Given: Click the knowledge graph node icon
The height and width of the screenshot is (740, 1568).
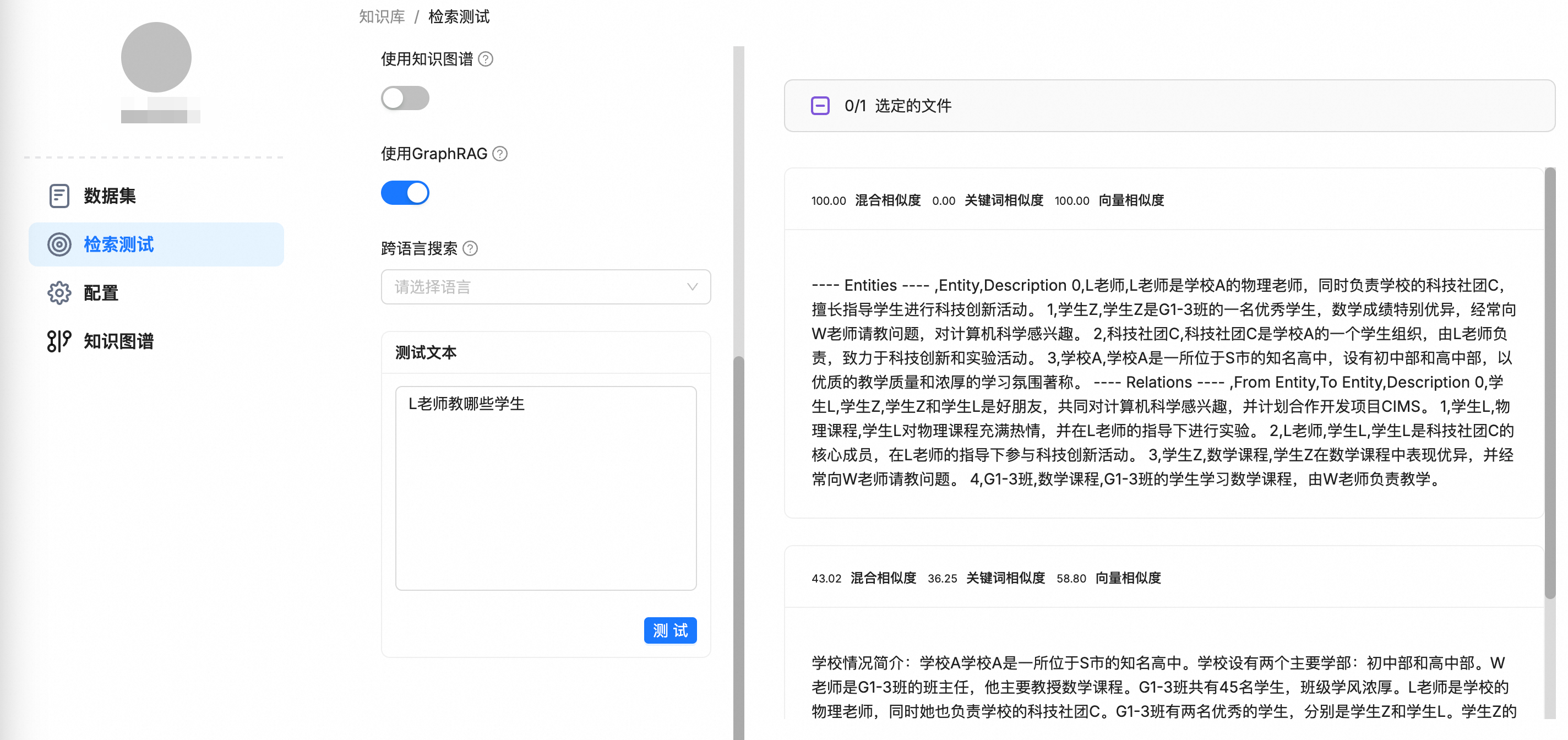Looking at the screenshot, I should click(59, 341).
